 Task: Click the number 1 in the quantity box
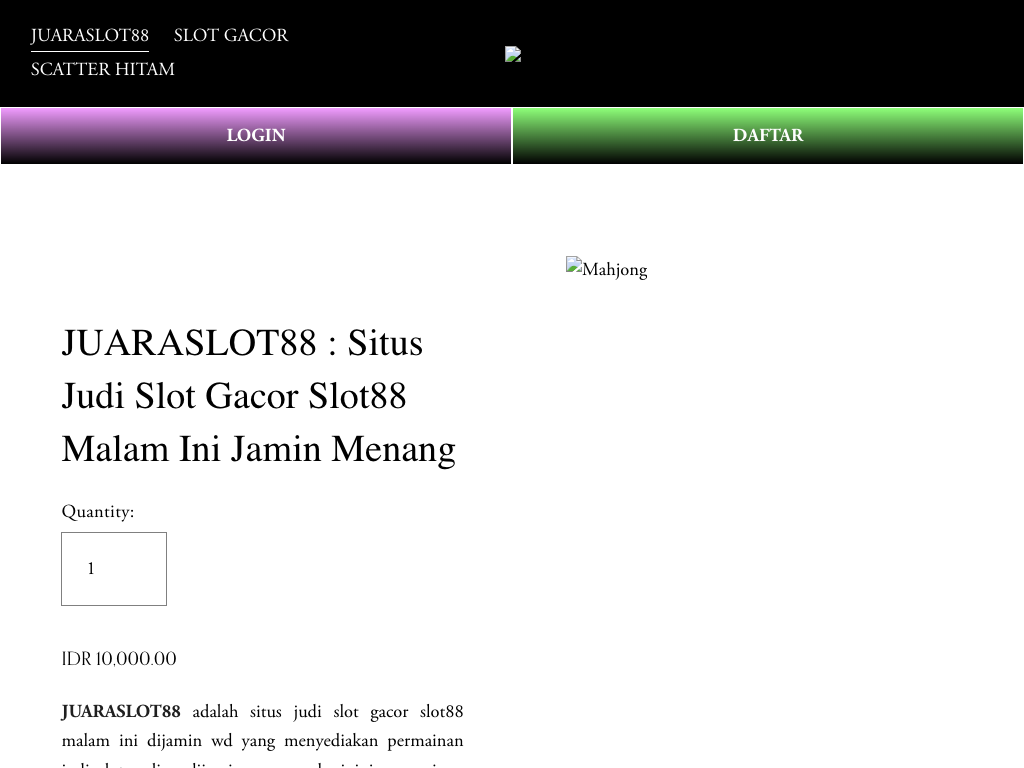click(x=91, y=569)
